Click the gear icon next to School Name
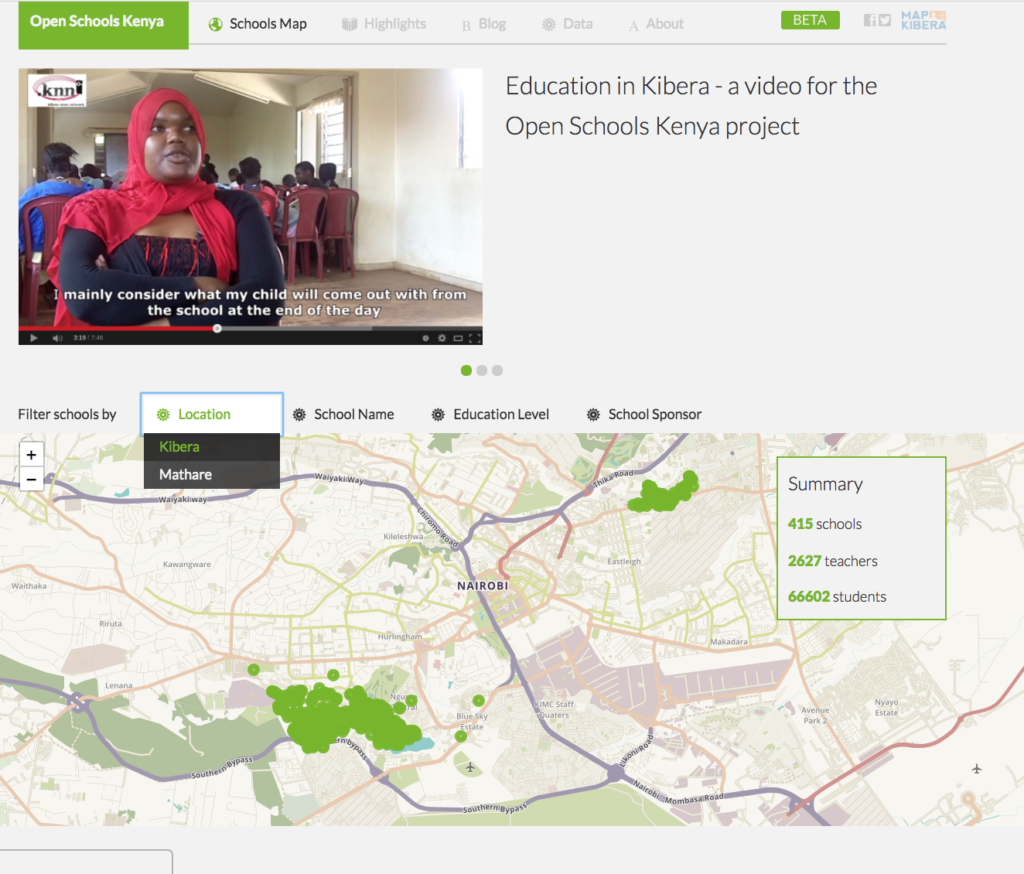Image resolution: width=1024 pixels, height=874 pixels. click(299, 415)
